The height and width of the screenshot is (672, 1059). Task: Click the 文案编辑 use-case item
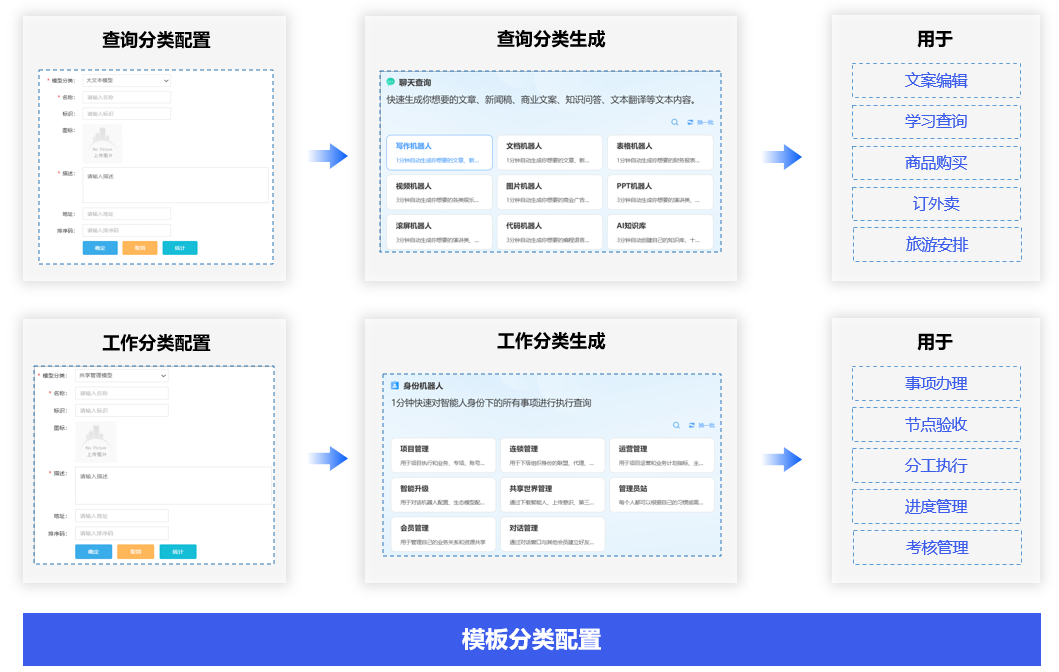point(936,81)
